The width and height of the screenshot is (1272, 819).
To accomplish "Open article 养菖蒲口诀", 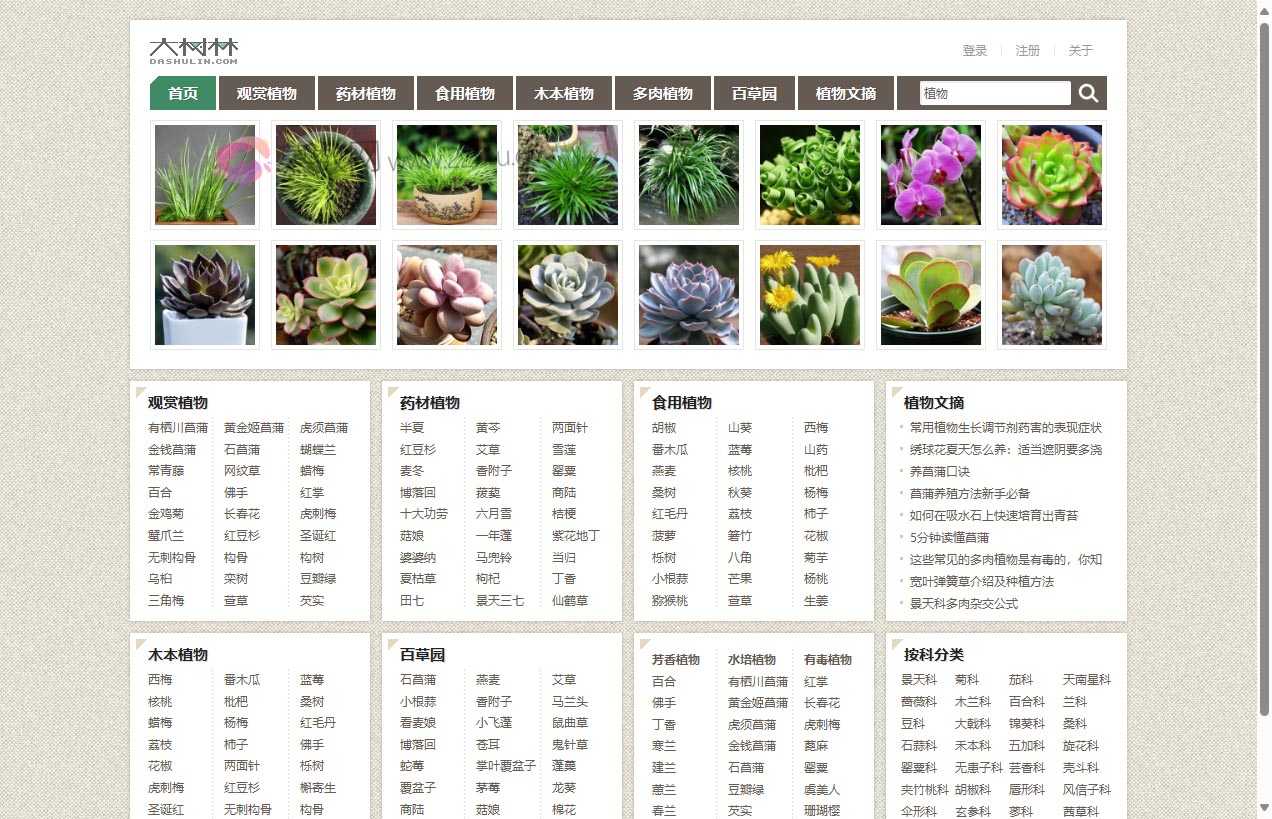I will click(x=939, y=471).
